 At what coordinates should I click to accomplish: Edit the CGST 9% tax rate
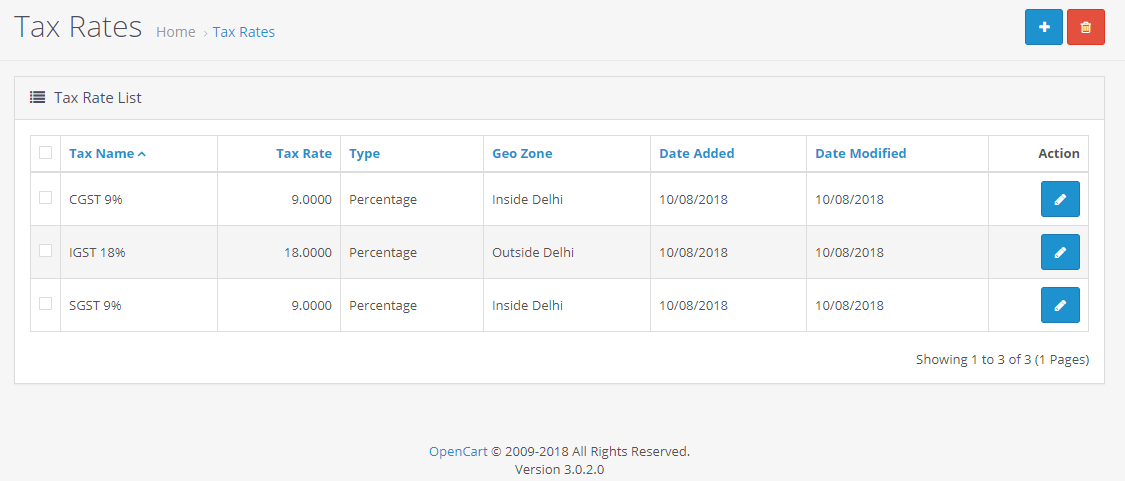pyautogui.click(x=1060, y=199)
